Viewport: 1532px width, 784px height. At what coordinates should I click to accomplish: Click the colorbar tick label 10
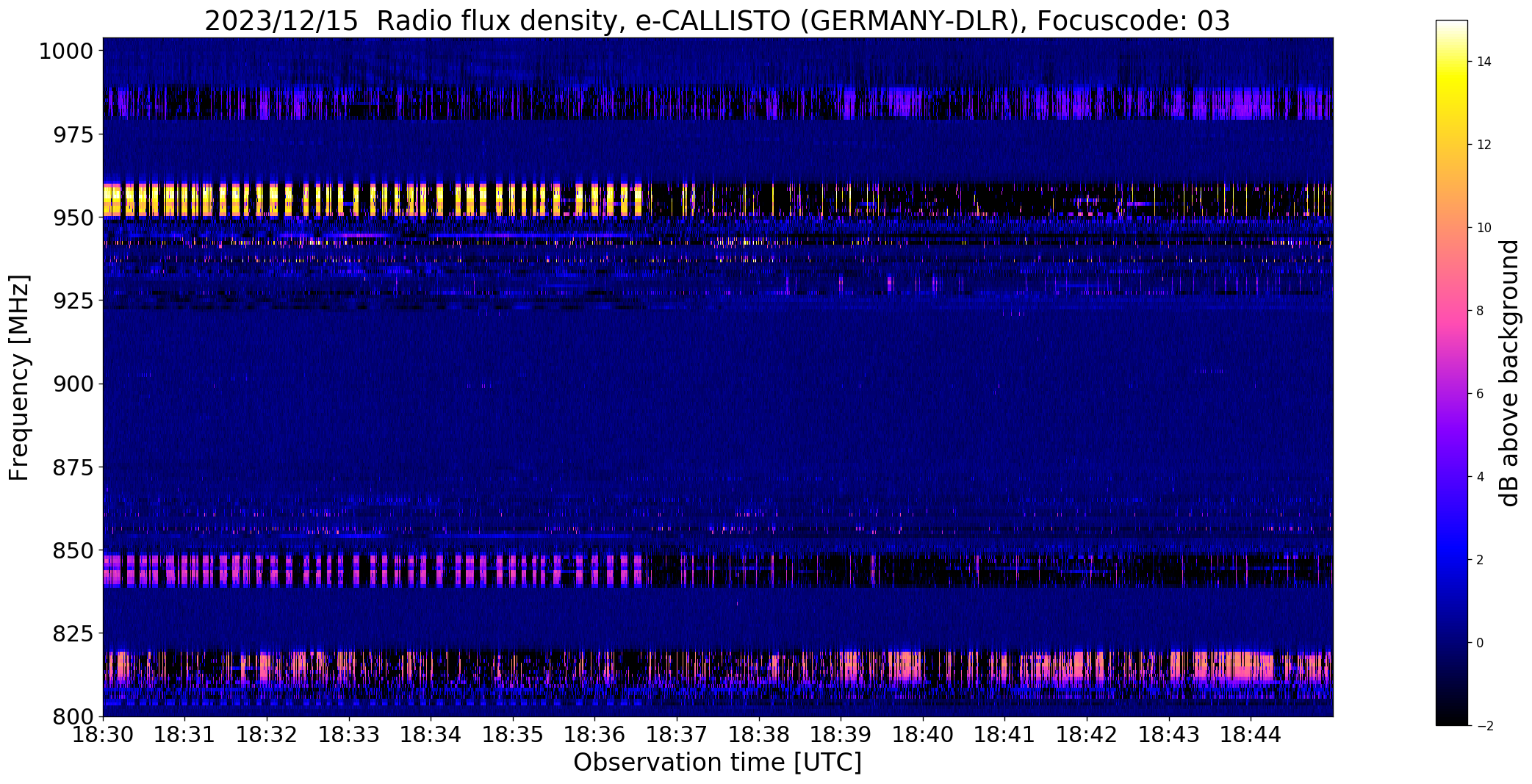pos(1484,228)
